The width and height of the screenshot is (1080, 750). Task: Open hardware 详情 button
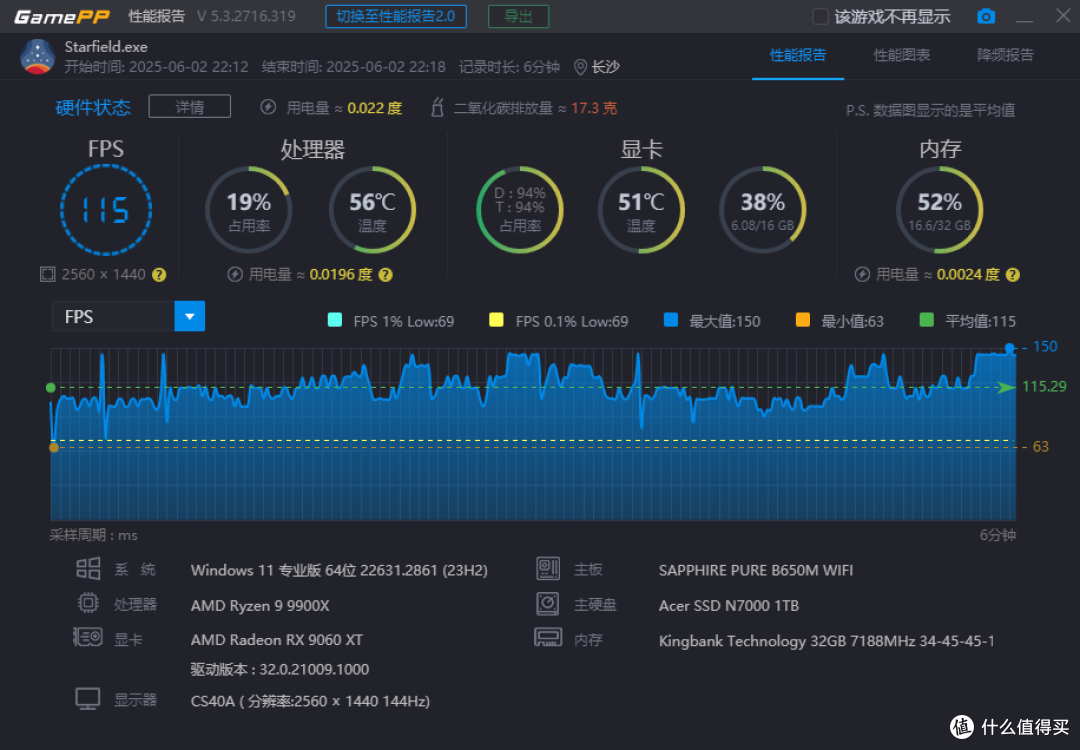tap(189, 107)
